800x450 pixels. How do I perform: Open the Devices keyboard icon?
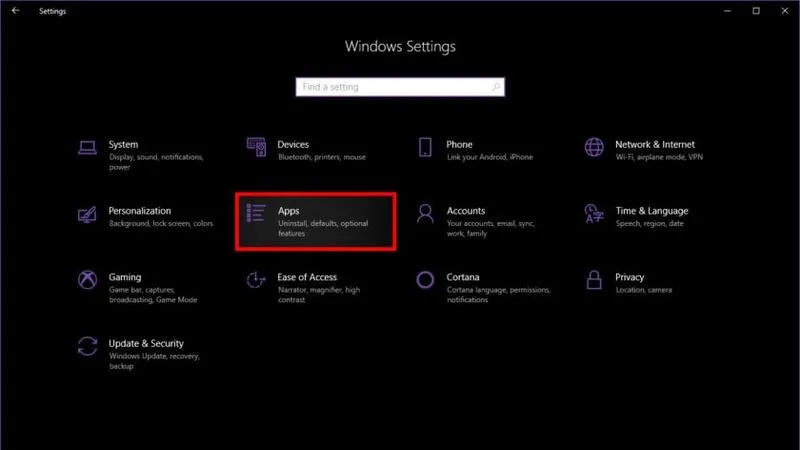coord(256,147)
